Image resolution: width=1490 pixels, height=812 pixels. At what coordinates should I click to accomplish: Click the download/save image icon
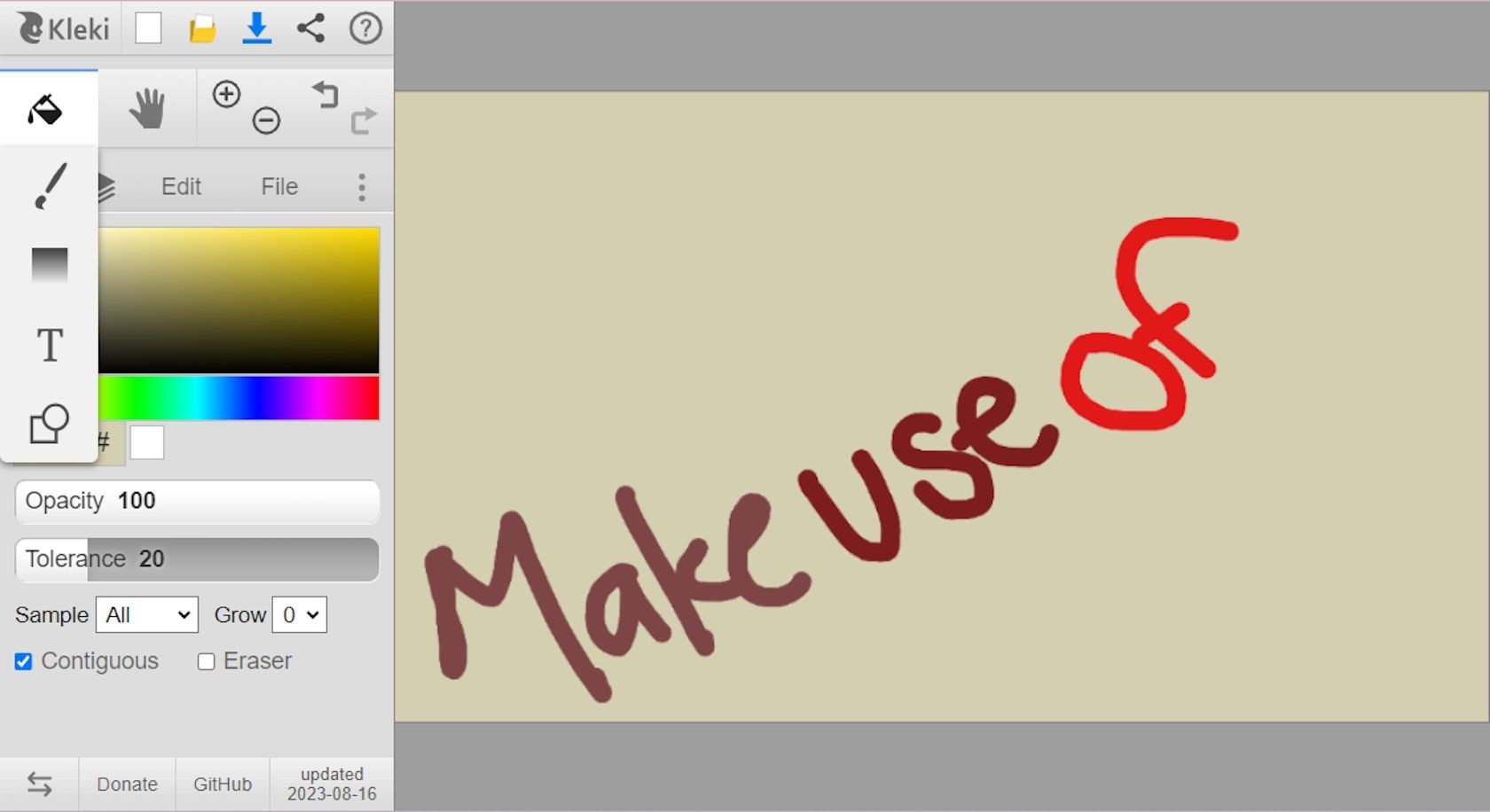[x=257, y=28]
